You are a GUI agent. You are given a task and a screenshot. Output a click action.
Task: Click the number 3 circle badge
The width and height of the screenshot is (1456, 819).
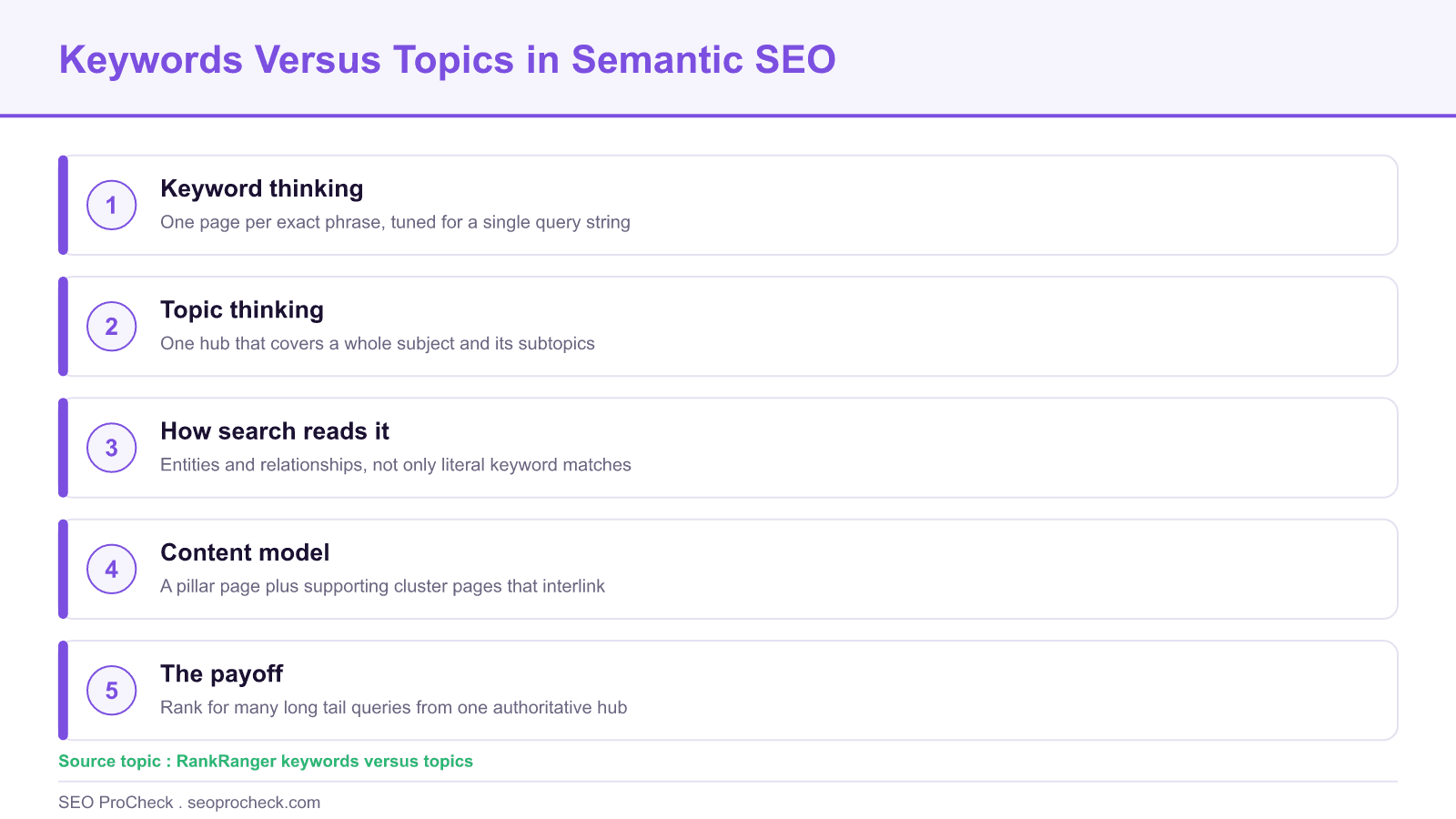112,448
